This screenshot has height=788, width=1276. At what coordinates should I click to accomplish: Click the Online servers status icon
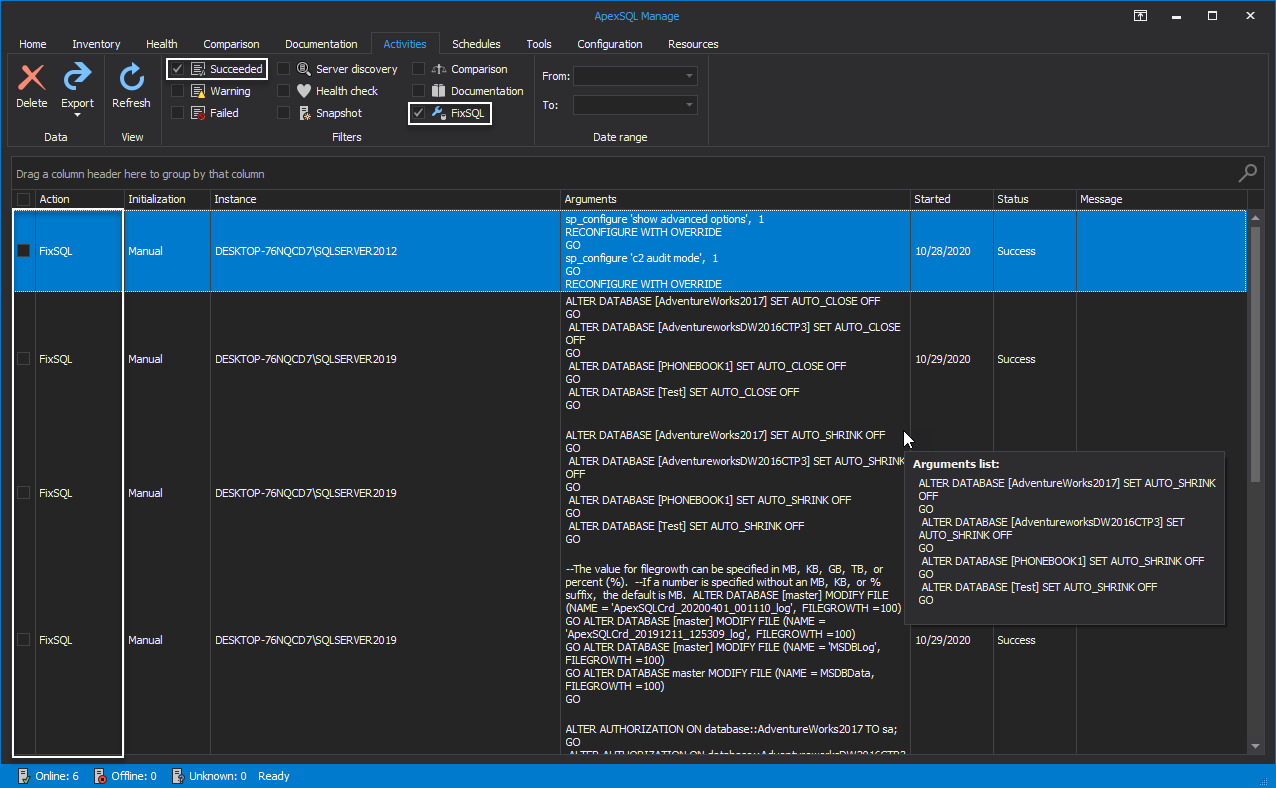(x=23, y=776)
